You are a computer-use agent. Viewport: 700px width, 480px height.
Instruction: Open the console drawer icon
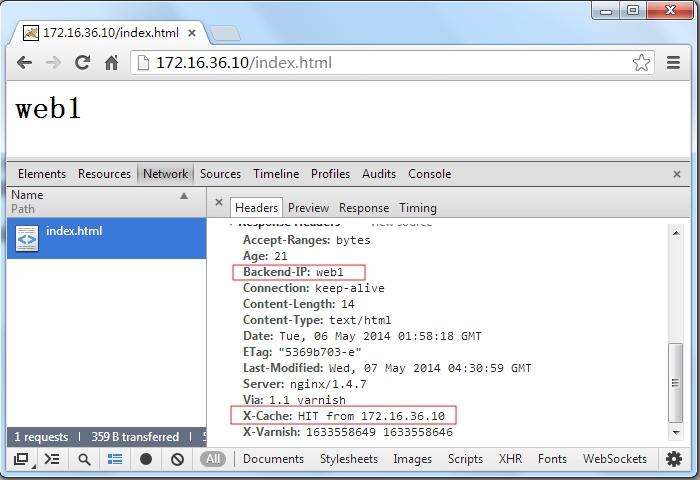tap(52, 459)
